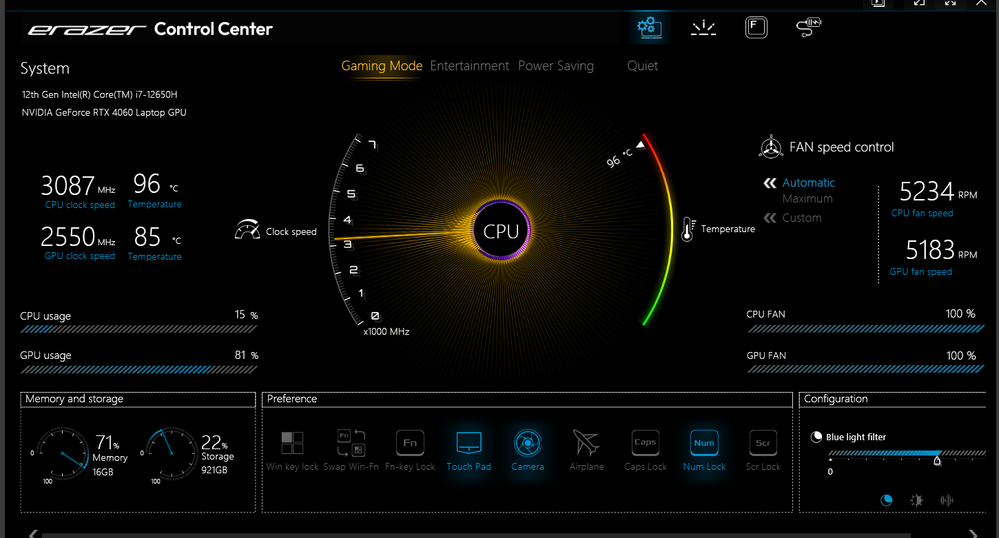Image resolution: width=999 pixels, height=538 pixels.
Task: Click the Clock speed gauge icon
Action: pos(247,229)
